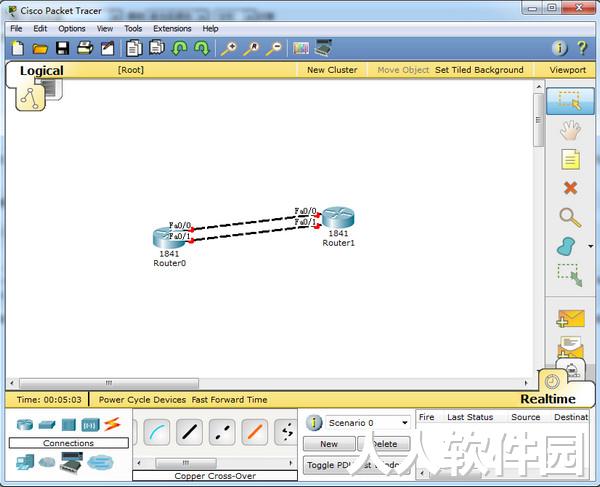600x487 pixels.
Task: Open the Activity Wizard icon
Action: point(108,48)
